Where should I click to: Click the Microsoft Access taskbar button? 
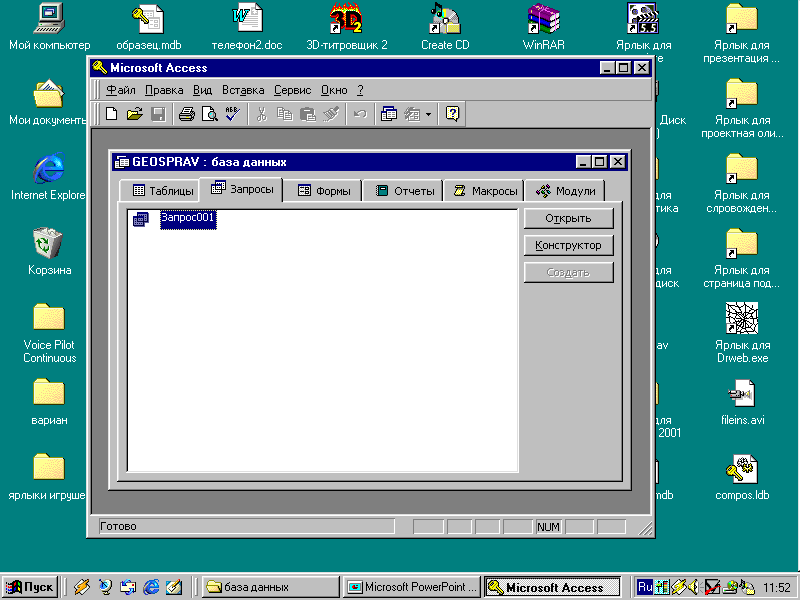pyautogui.click(x=552, y=587)
